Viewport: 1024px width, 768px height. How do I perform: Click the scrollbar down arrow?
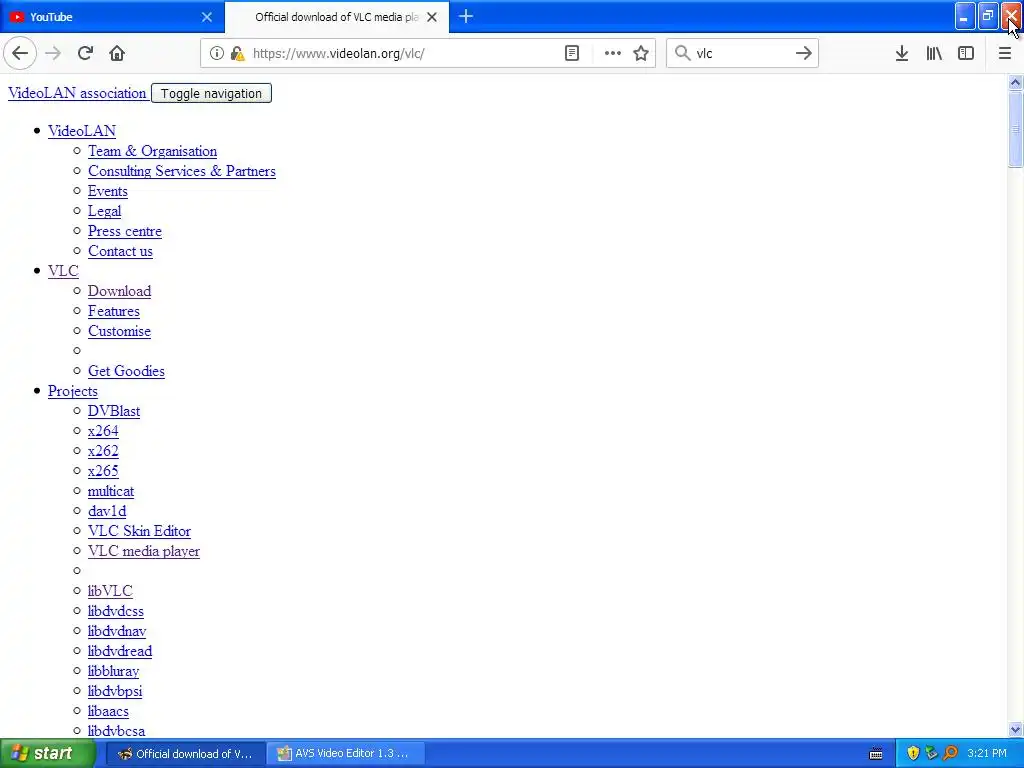1015,729
